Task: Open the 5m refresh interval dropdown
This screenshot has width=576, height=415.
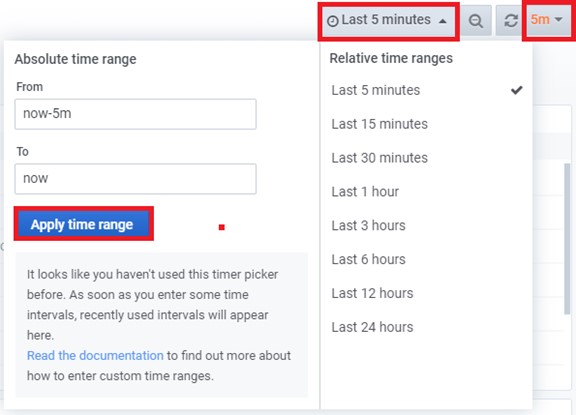Action: 547,20
